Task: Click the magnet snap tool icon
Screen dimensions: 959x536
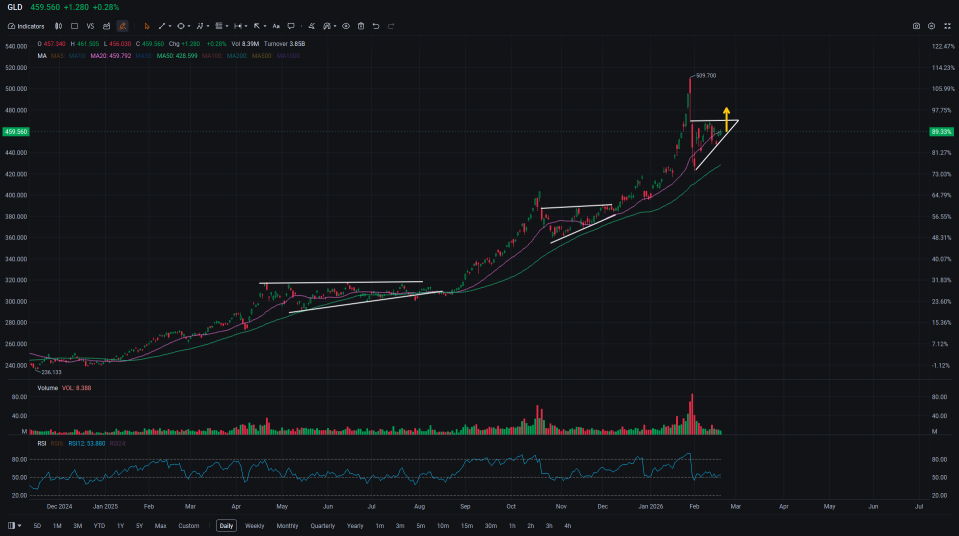Action: pyautogui.click(x=327, y=26)
